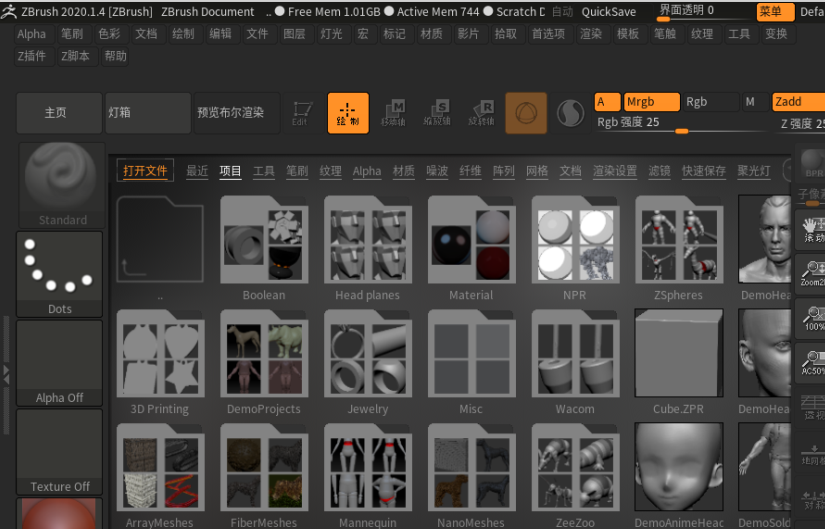Open the Dots stroke type picker
The width and height of the screenshot is (825, 529).
(60, 273)
